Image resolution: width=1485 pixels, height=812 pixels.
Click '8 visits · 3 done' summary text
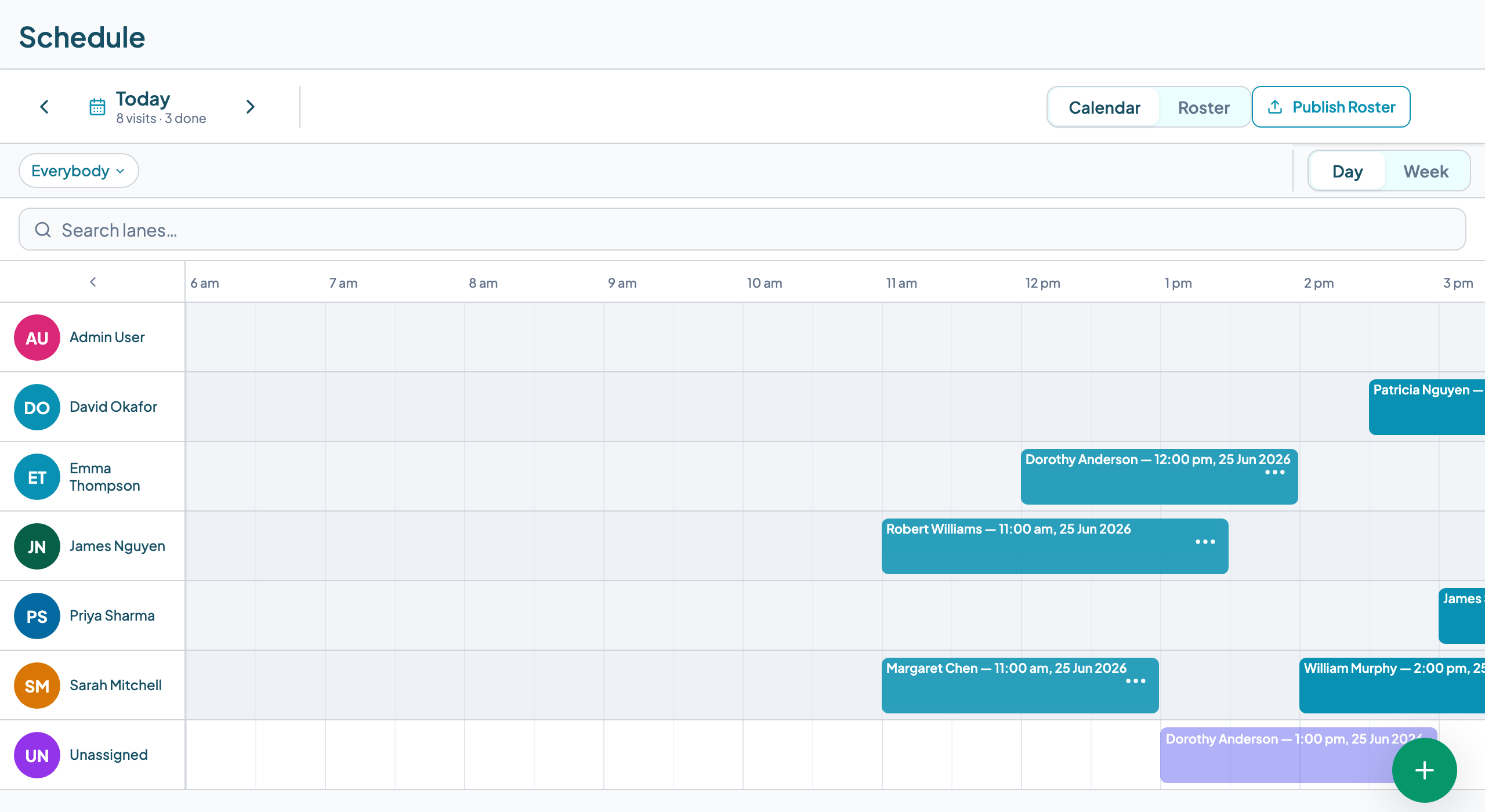coord(161,118)
